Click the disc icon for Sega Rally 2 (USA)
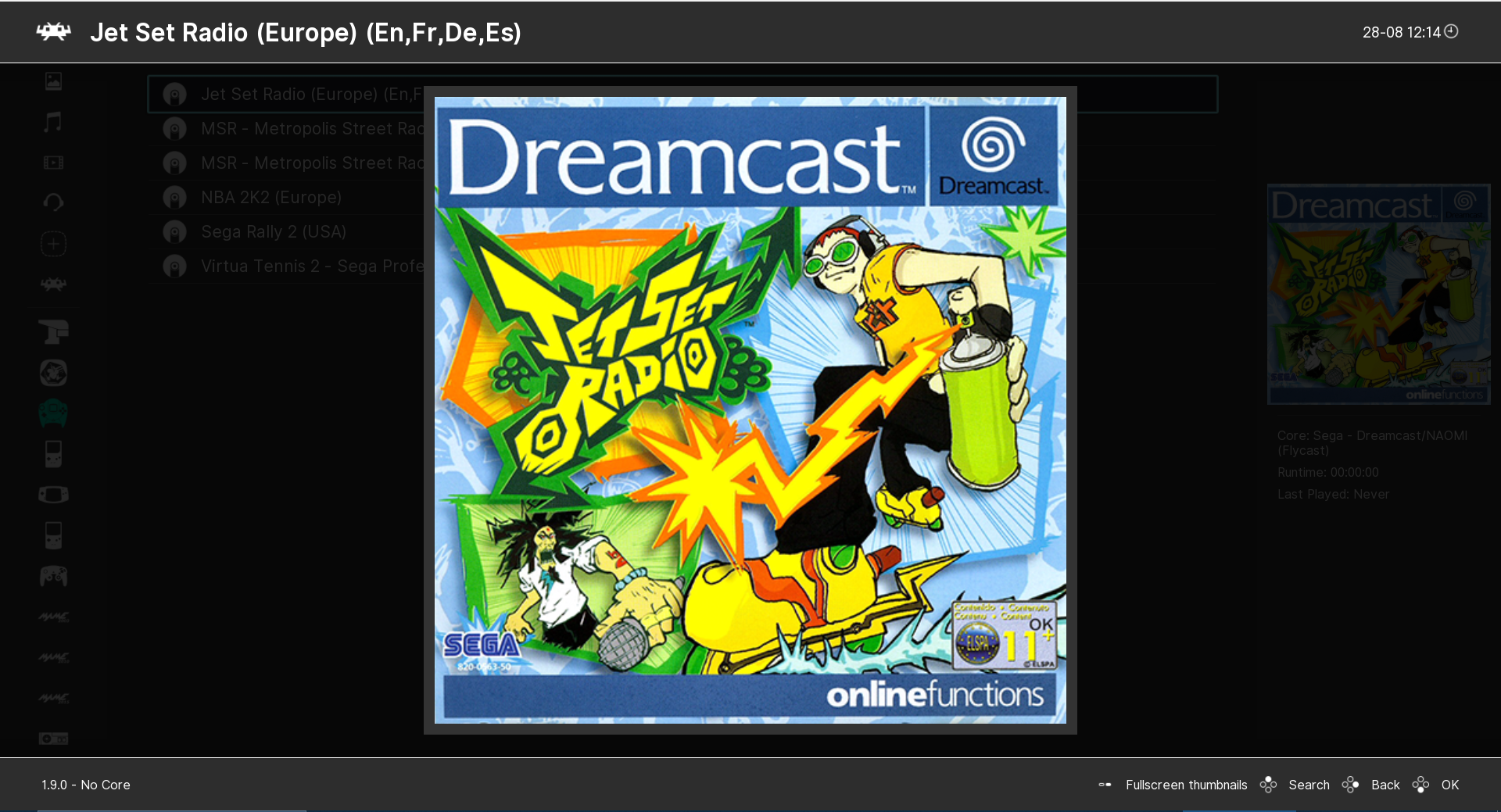This screenshot has height=812, width=1501. (174, 232)
